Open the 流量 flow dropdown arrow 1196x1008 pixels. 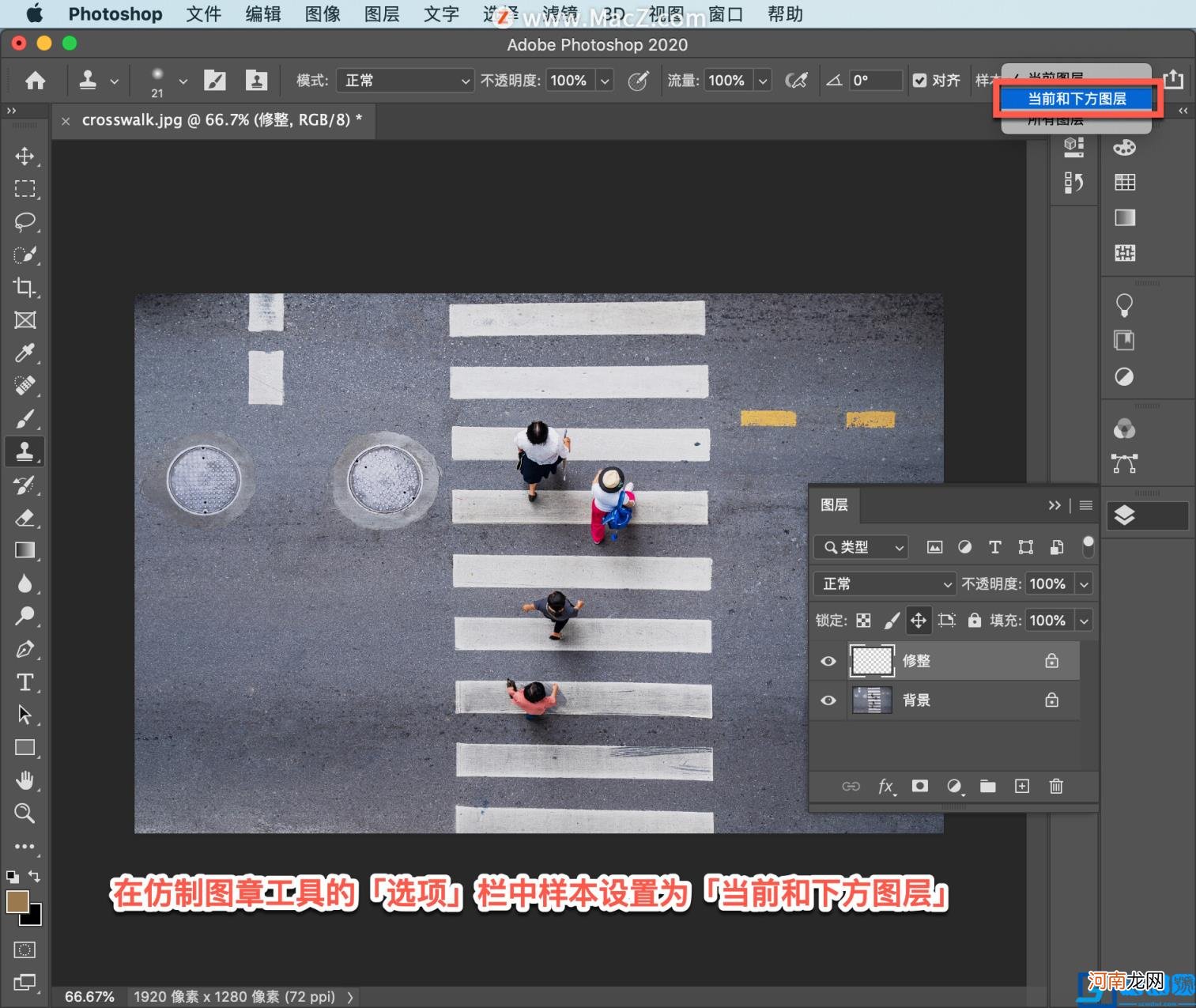click(x=763, y=80)
